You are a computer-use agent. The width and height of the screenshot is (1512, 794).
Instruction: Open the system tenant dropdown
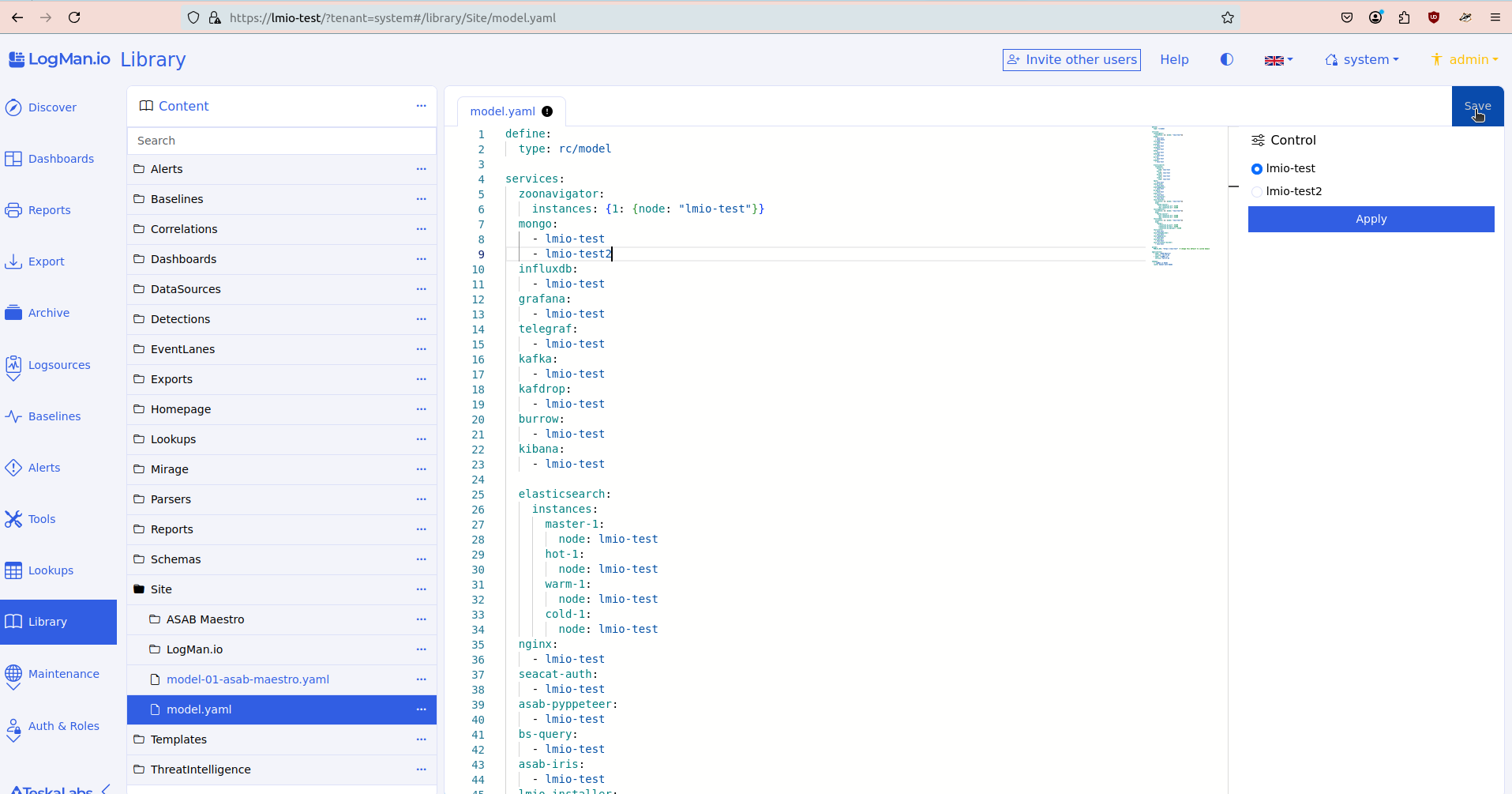point(1362,60)
